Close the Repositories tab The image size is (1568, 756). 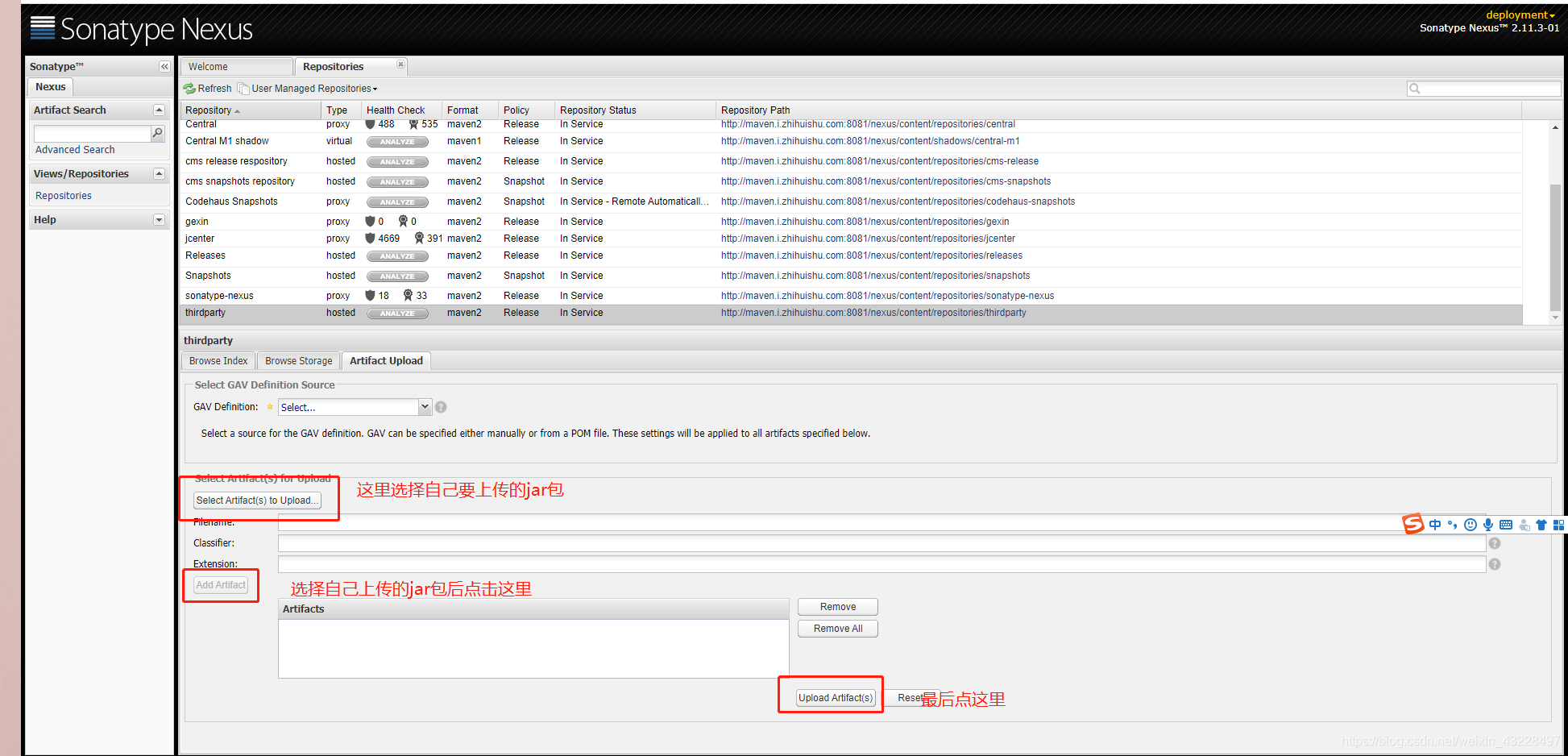pyautogui.click(x=400, y=64)
